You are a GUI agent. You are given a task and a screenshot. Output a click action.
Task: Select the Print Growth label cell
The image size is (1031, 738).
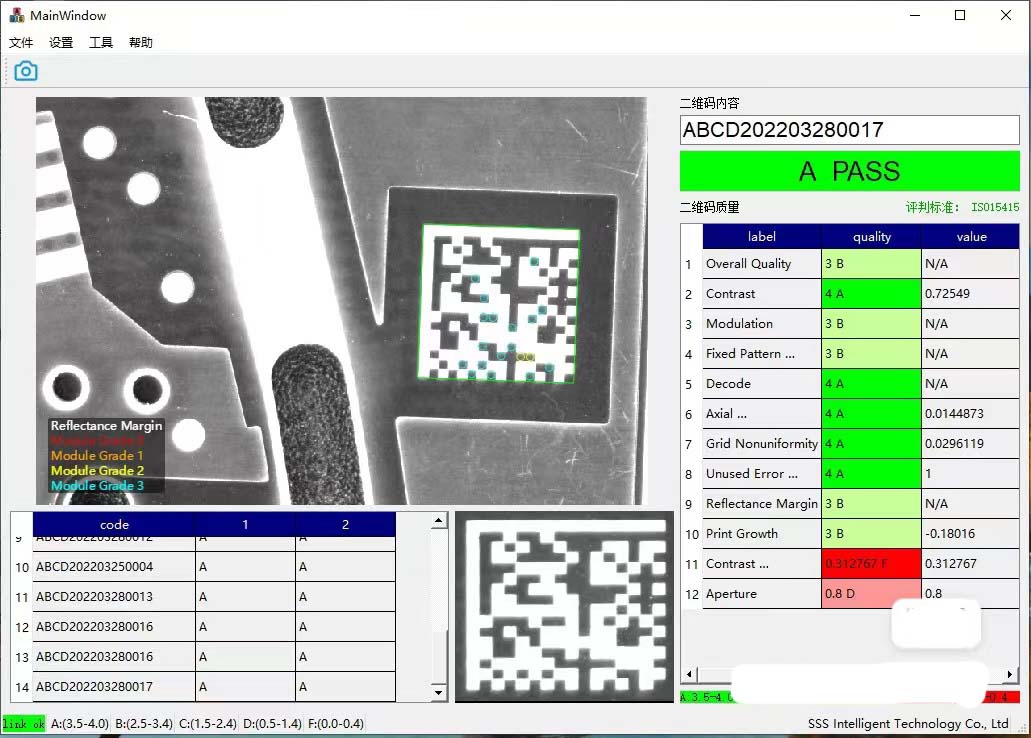click(x=762, y=533)
